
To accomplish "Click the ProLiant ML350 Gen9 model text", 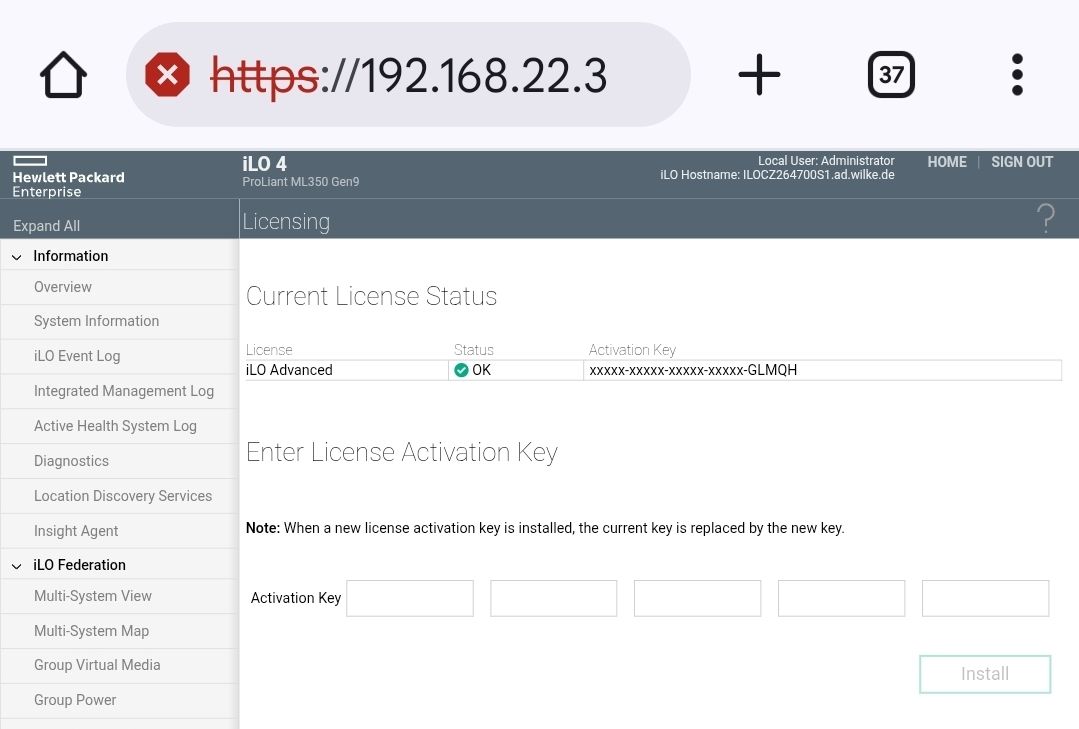I will pyautogui.click(x=301, y=182).
